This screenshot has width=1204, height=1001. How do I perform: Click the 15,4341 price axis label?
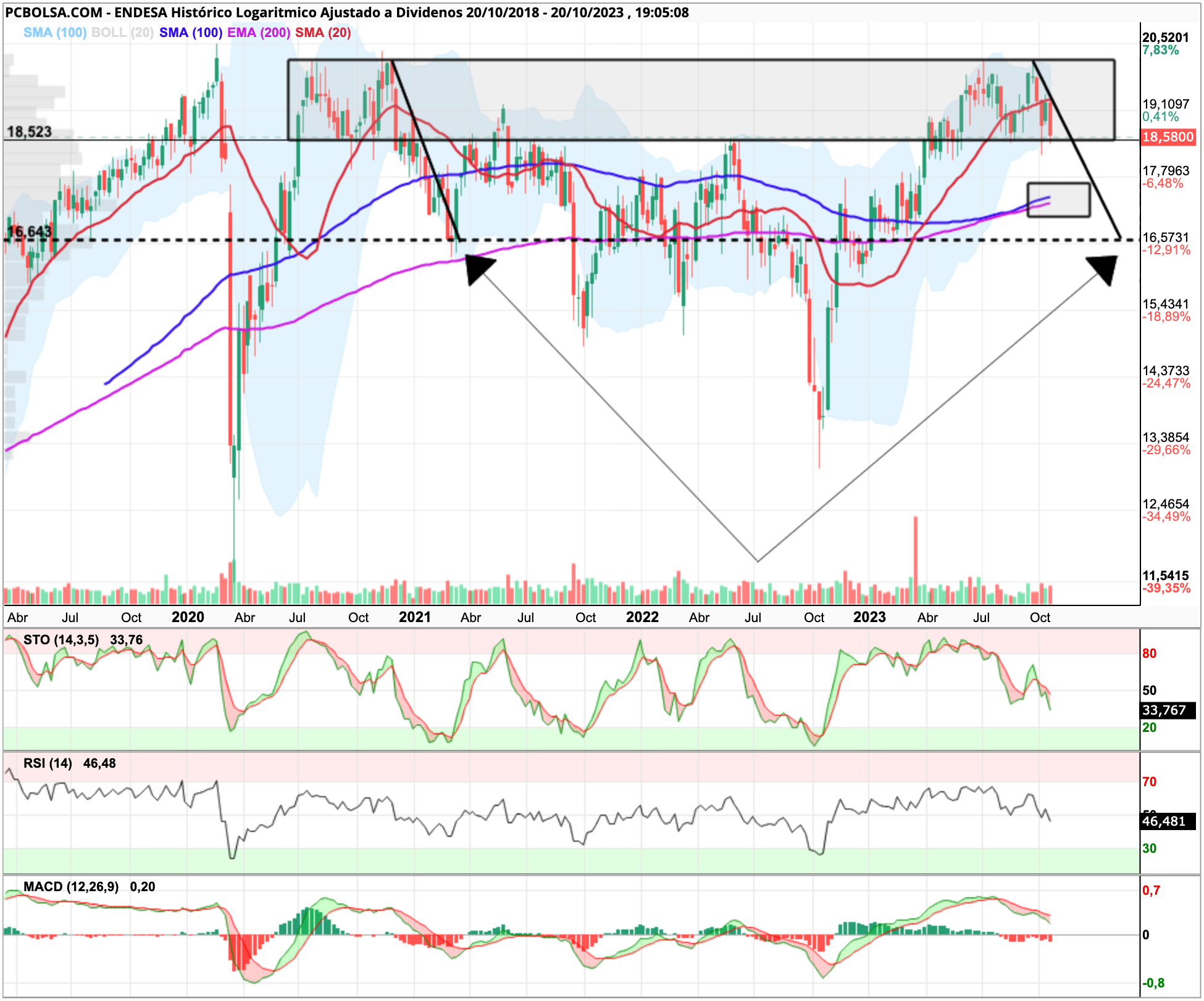1165,304
